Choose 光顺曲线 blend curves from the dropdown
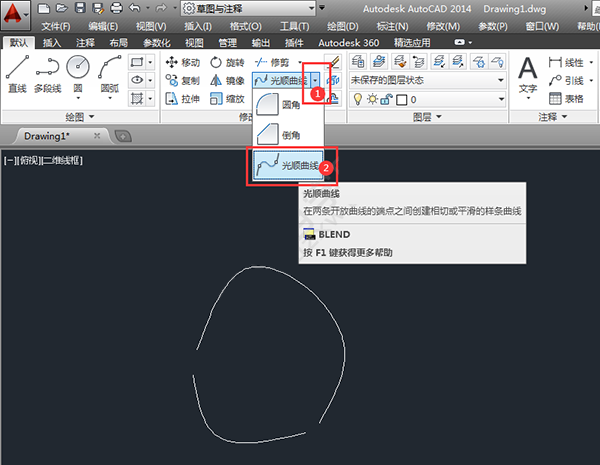The height and width of the screenshot is (465, 600). click(x=288, y=165)
